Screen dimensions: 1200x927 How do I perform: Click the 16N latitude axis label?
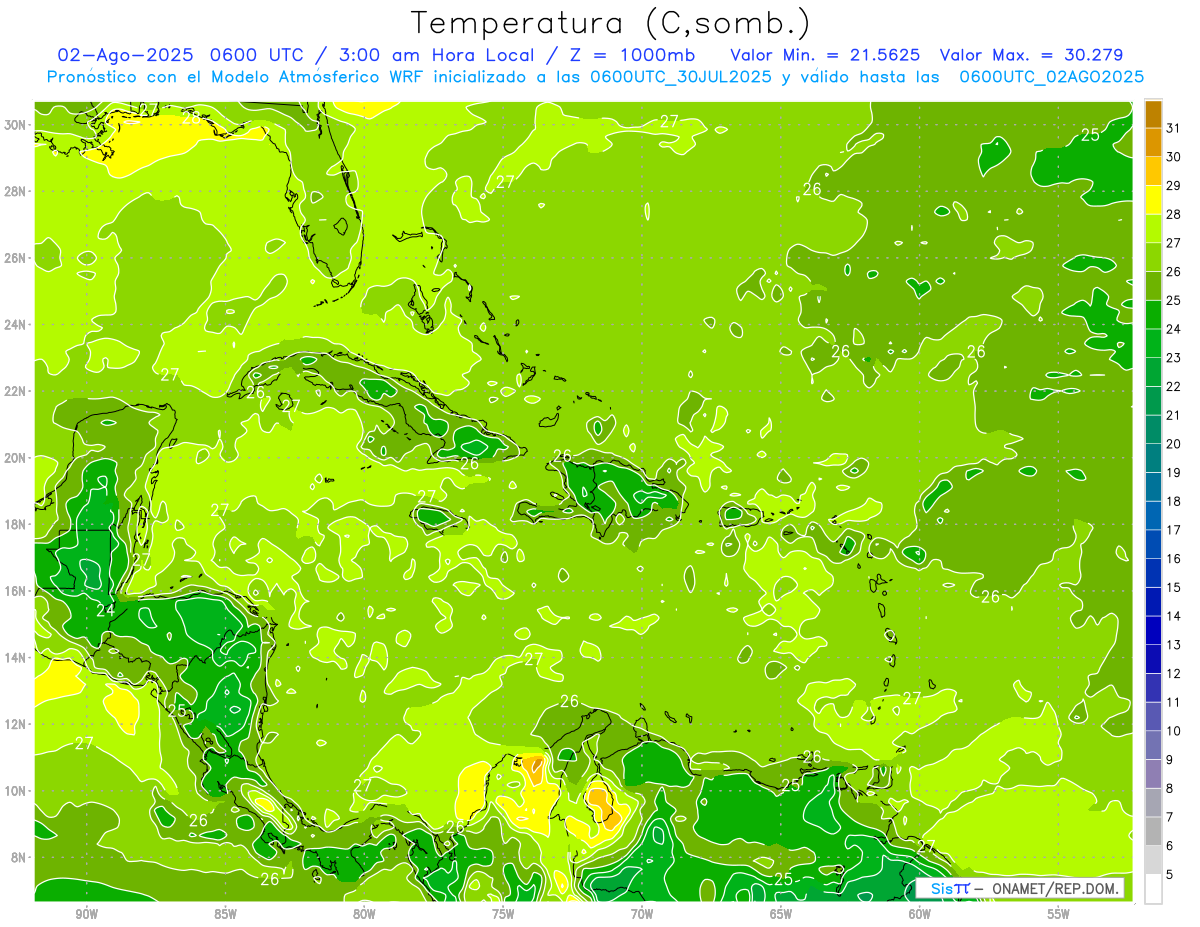tap(15, 591)
